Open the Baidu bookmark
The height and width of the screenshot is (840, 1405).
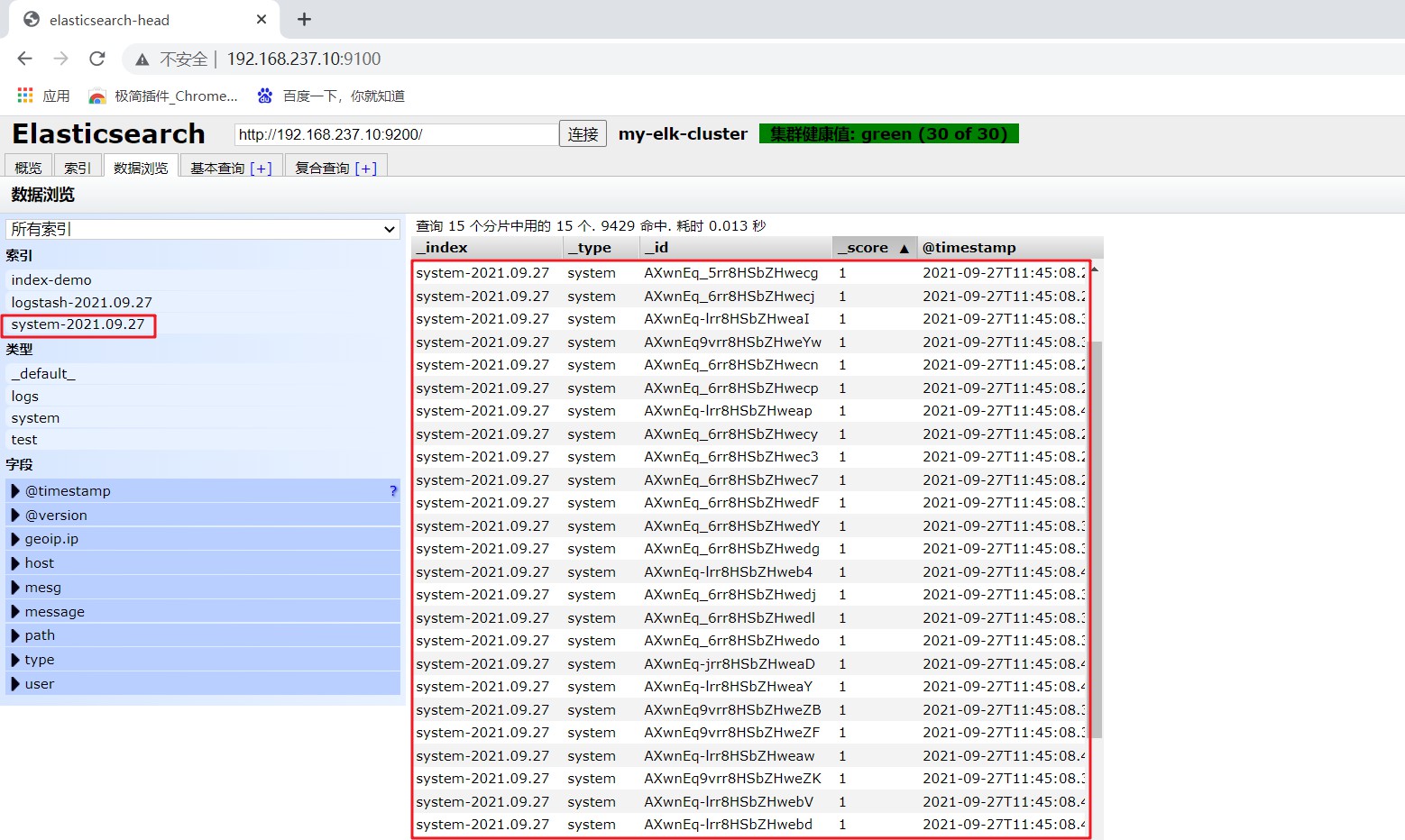tap(331, 96)
